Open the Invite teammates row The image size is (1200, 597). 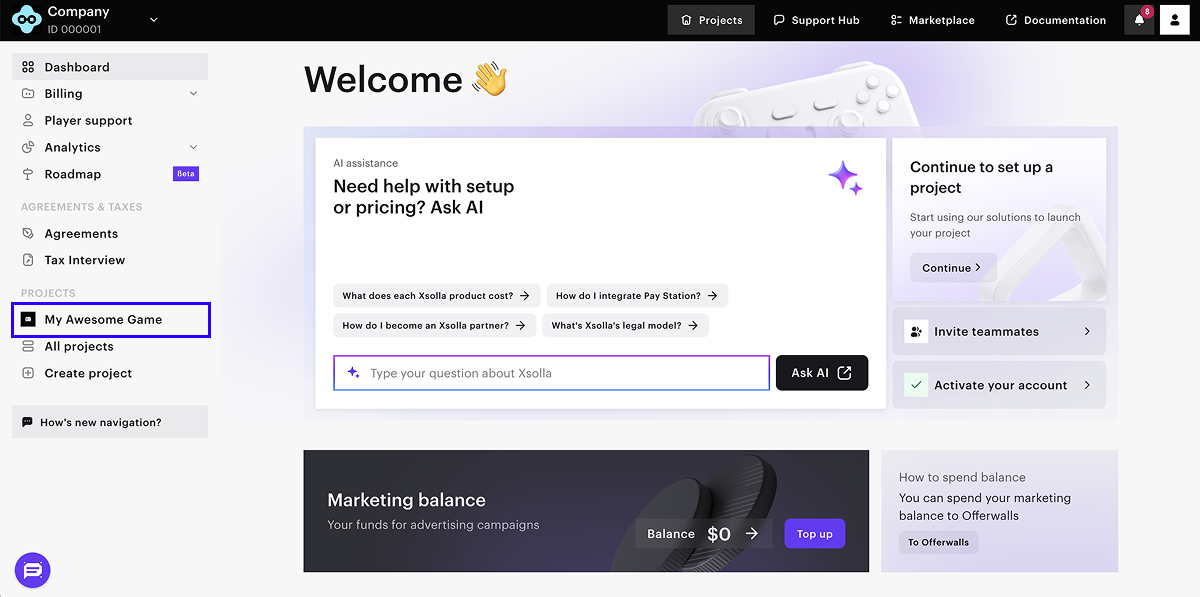coord(998,331)
